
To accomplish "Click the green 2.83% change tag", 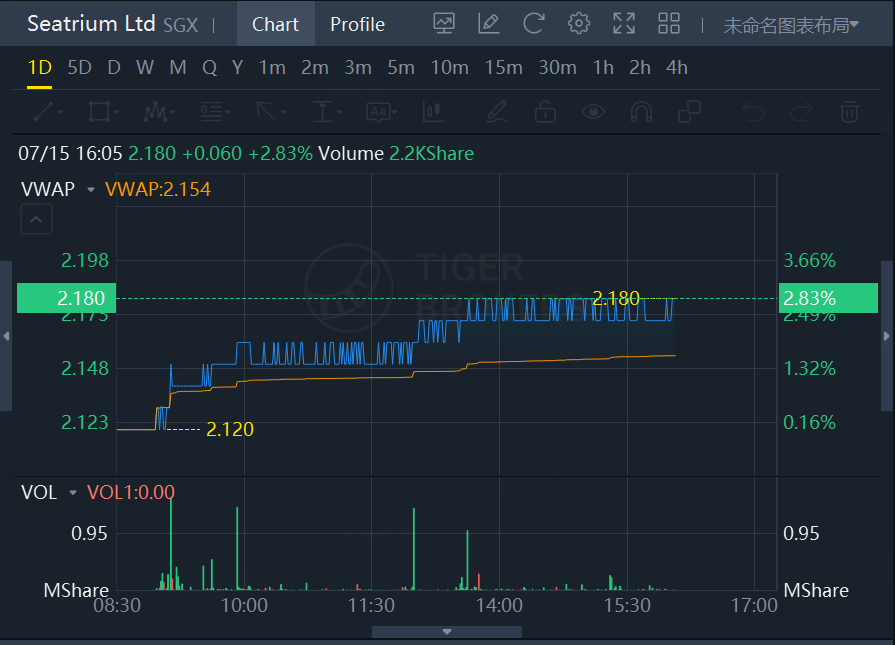I will 828,298.
